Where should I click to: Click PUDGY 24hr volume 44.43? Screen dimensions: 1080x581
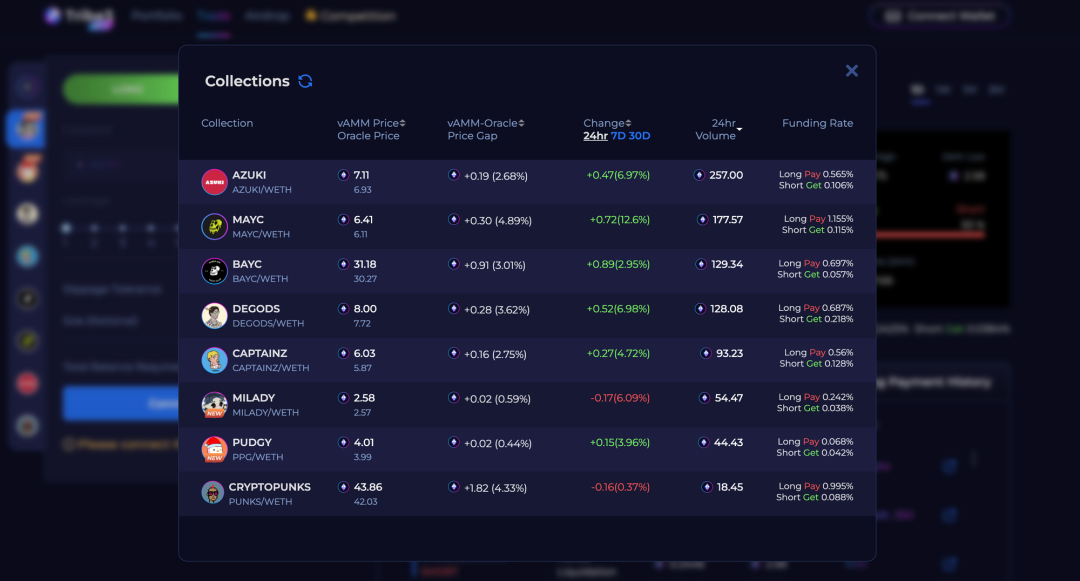pos(729,443)
